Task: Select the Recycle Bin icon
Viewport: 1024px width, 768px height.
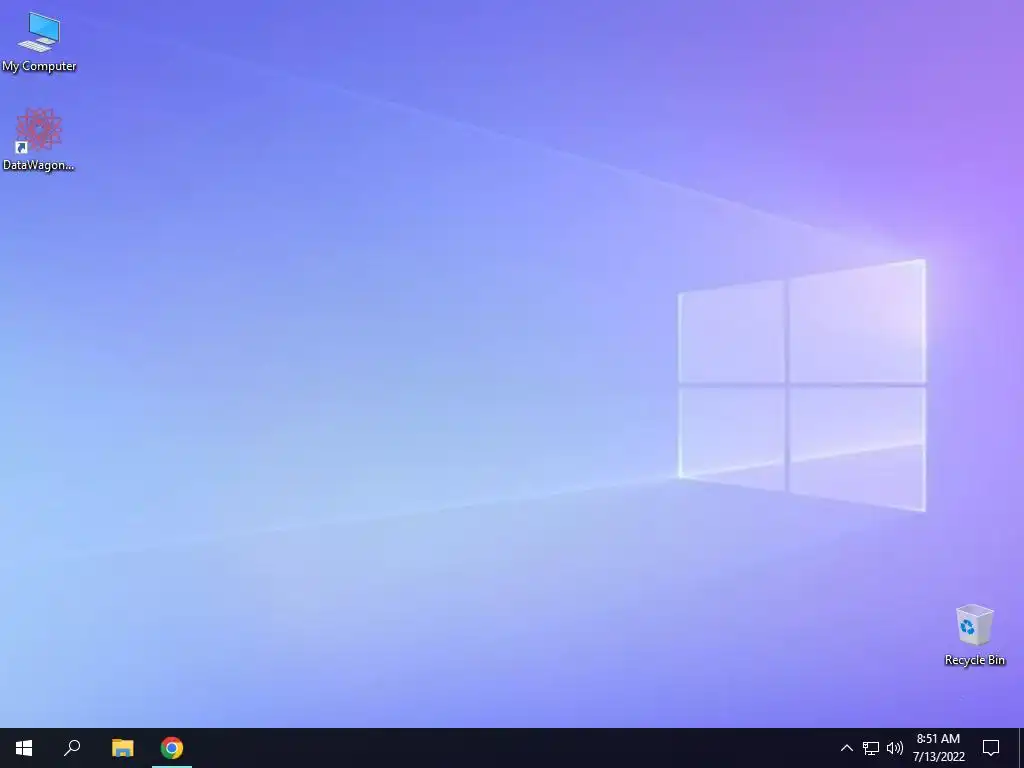Action: click(974, 635)
